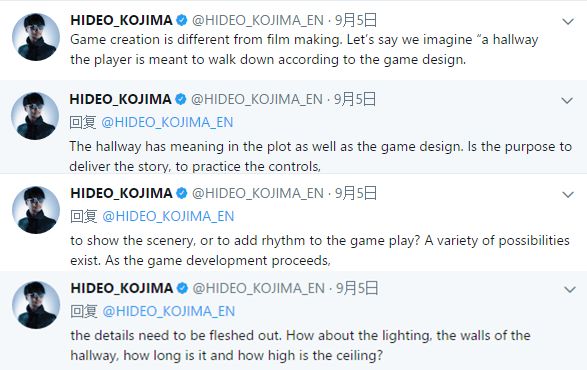
Task: Open 9月5日 timestamp on 'the details need' tweet
Action: 357,288
